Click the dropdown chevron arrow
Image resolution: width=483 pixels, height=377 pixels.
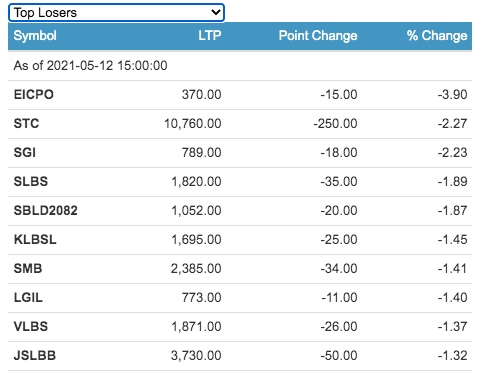[x=216, y=13]
